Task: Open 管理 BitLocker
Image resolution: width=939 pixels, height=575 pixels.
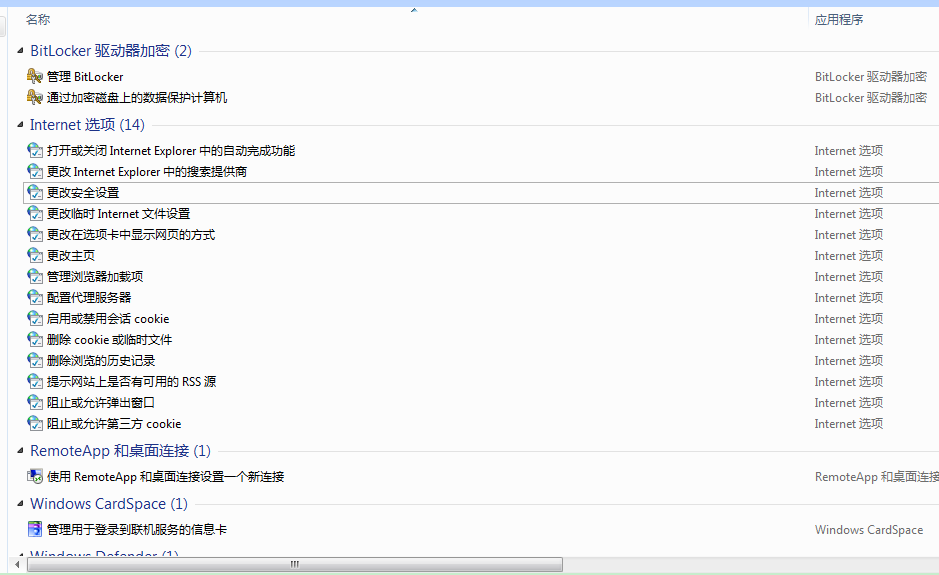Action: pos(85,77)
